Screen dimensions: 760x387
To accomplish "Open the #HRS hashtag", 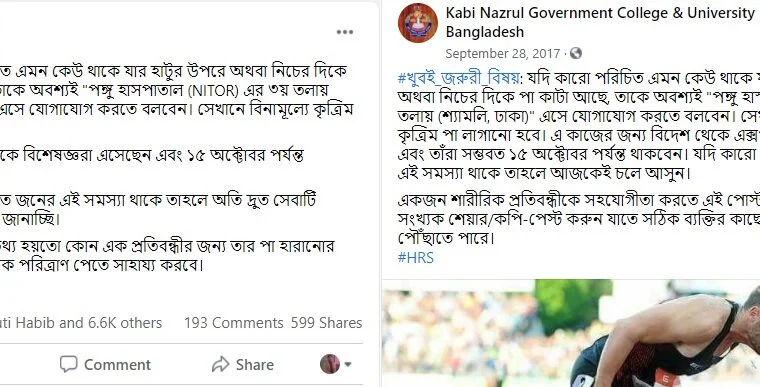I will pos(415,258).
